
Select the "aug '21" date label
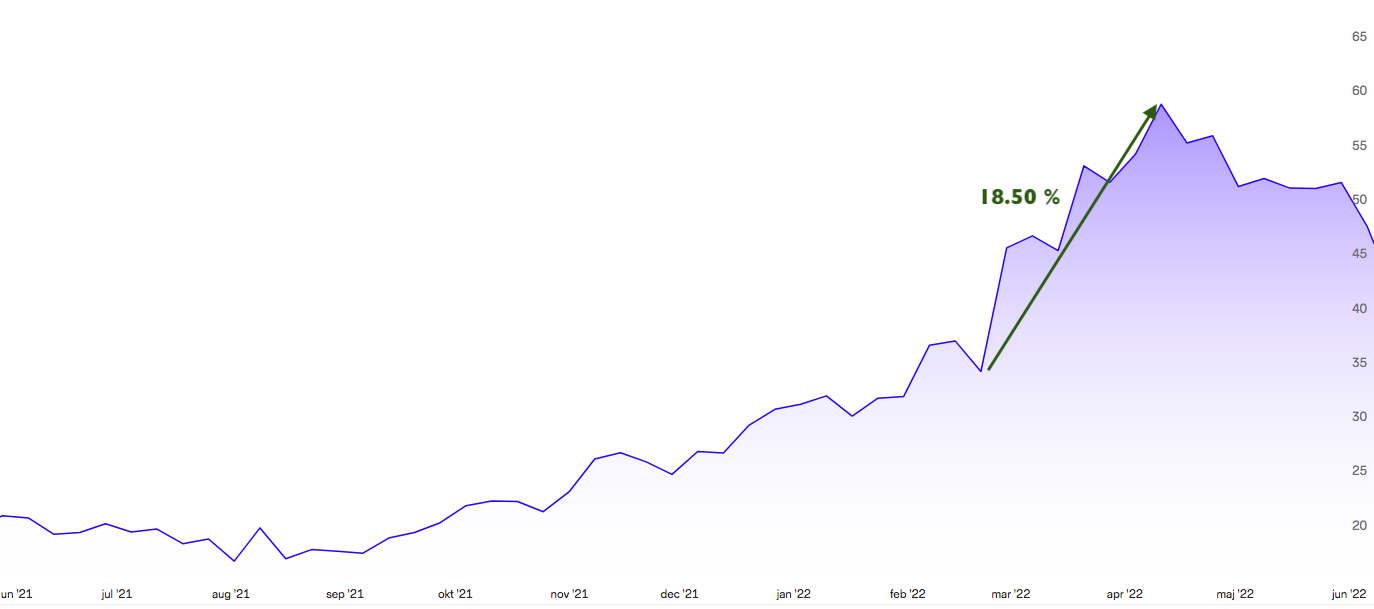[x=230, y=594]
